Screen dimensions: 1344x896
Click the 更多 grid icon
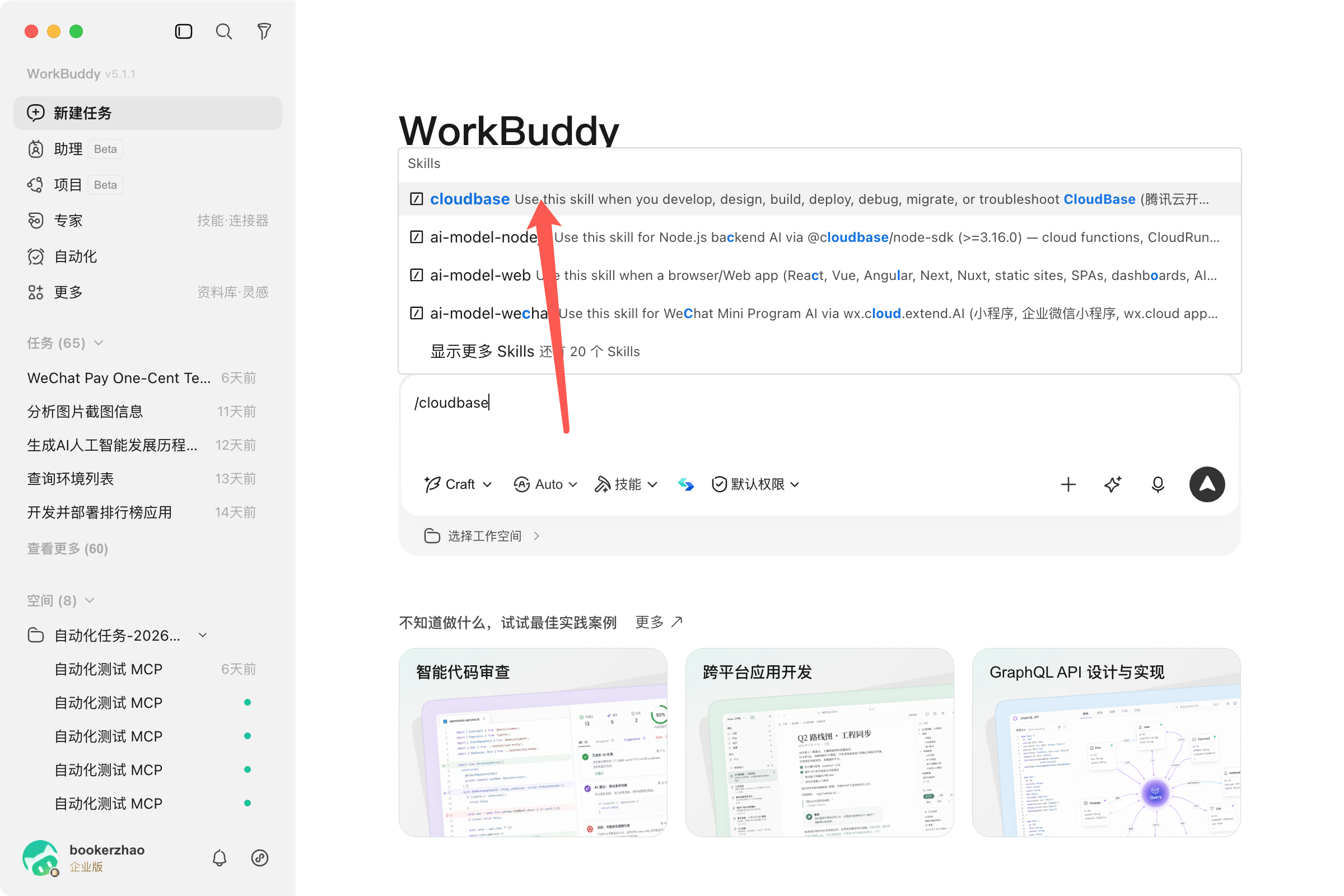35,292
